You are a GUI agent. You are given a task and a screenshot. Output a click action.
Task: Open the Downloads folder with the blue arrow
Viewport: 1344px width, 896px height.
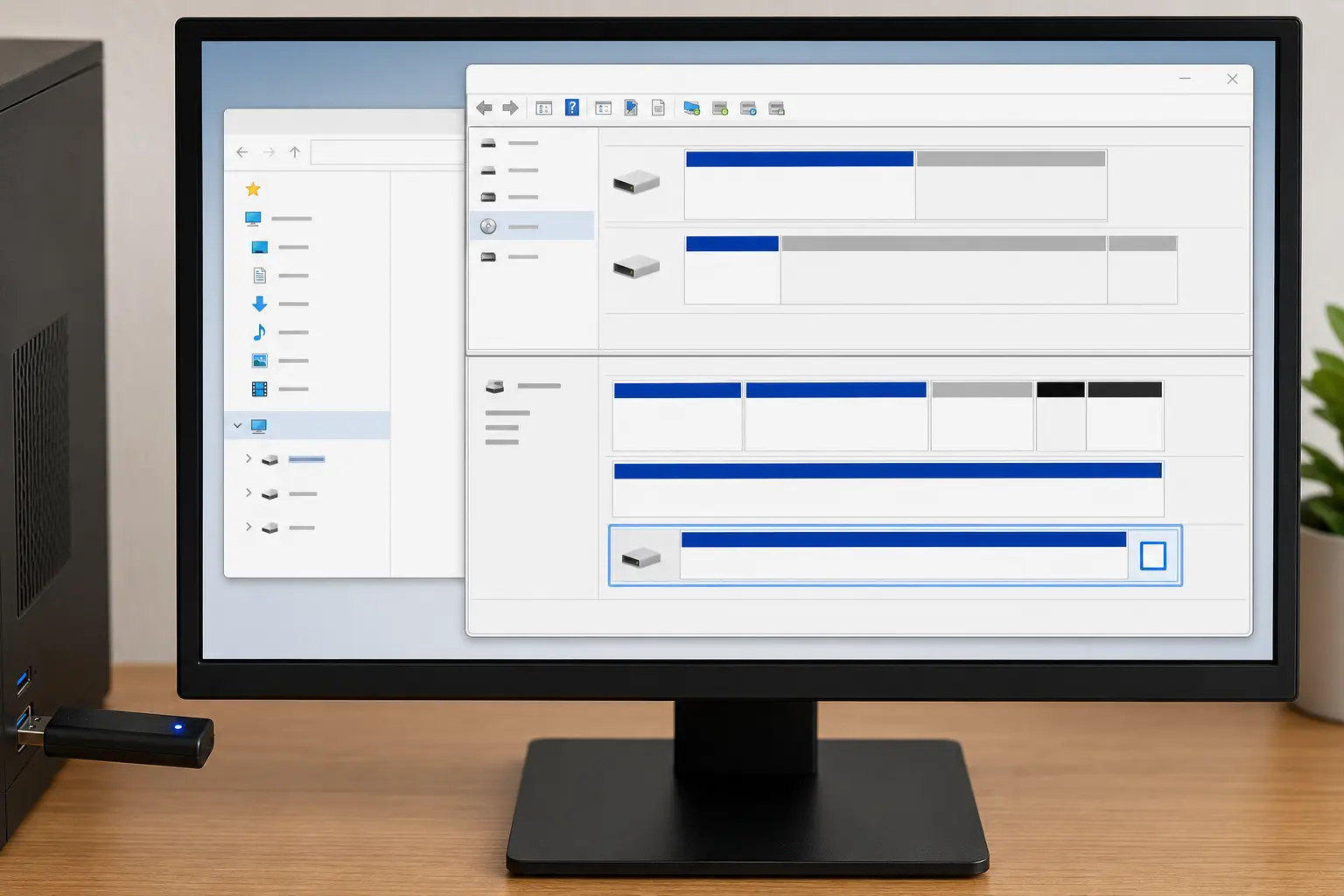280,304
